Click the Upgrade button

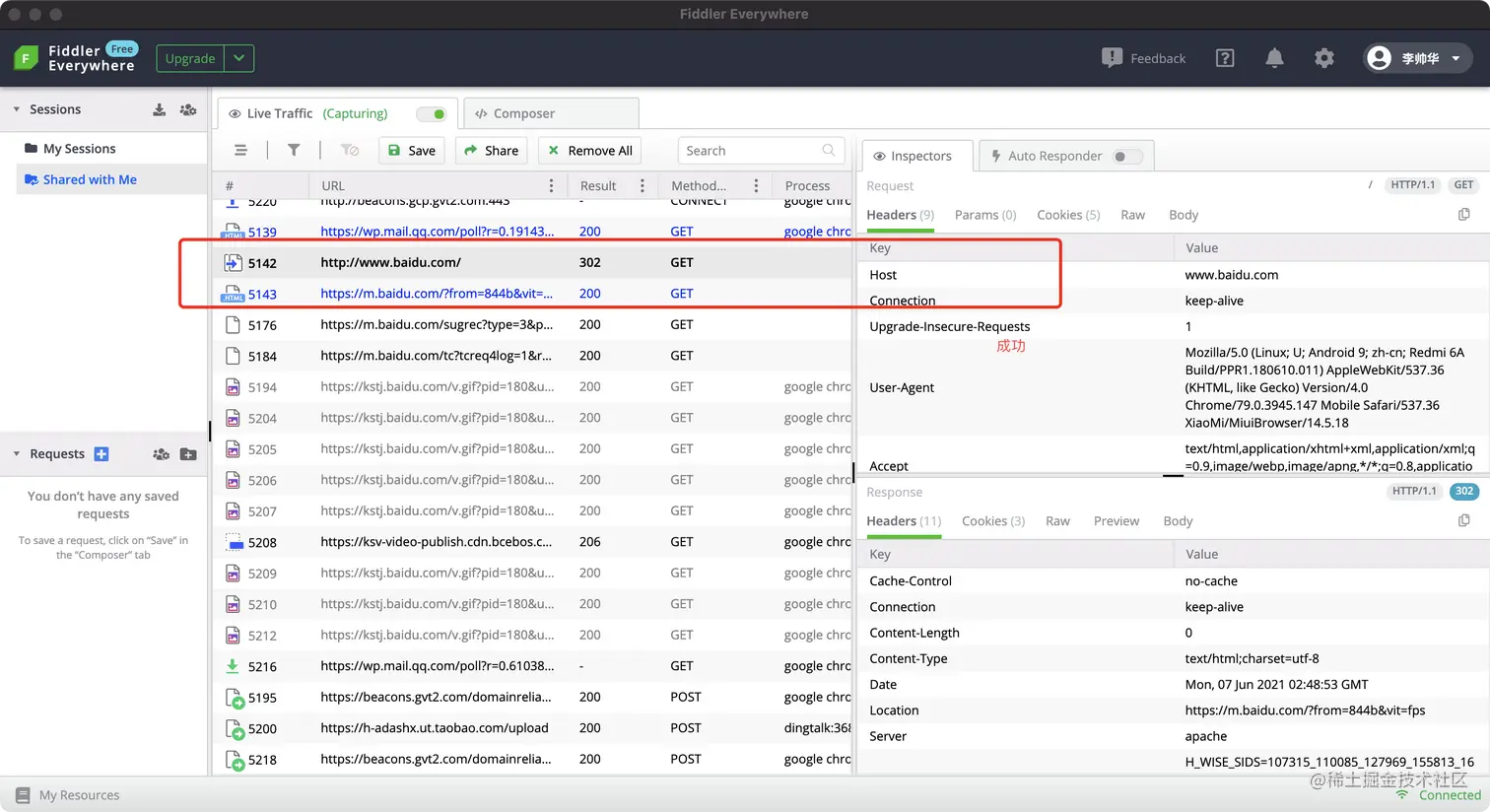[190, 58]
